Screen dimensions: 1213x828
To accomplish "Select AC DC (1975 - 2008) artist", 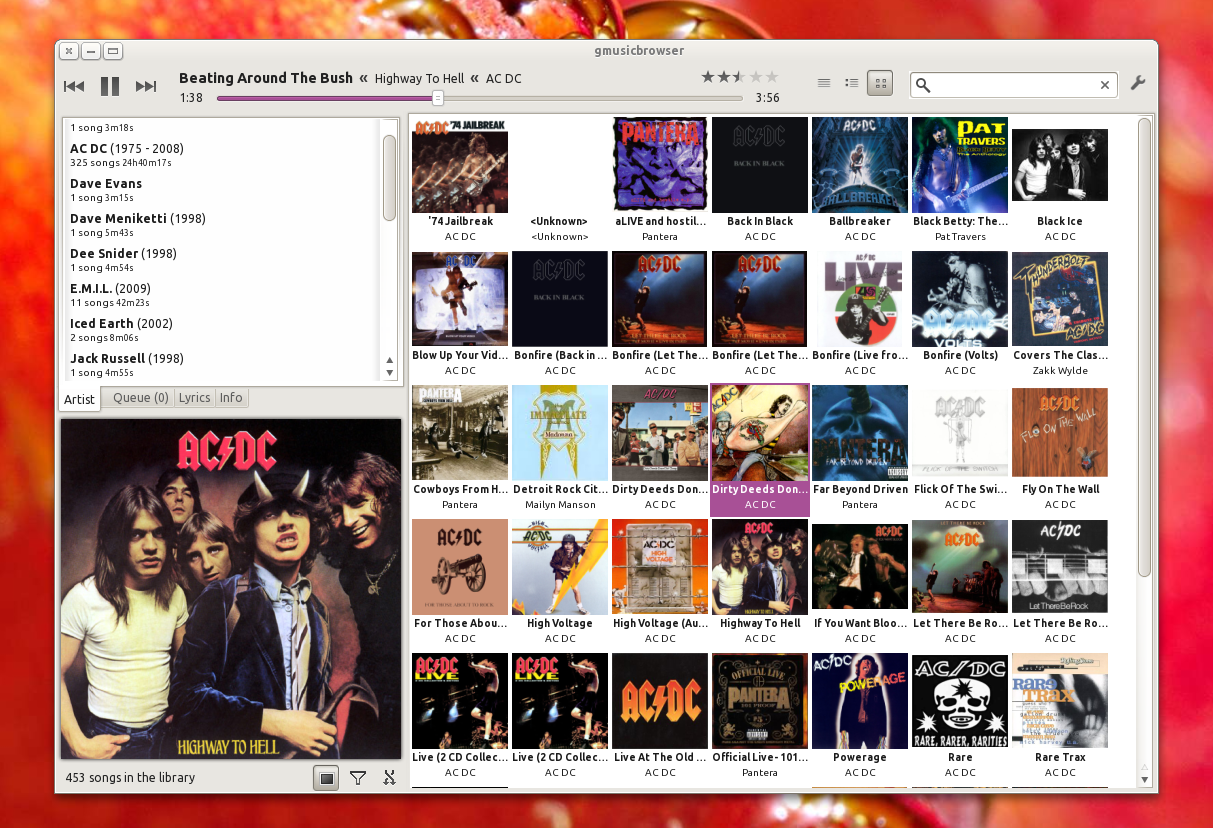I will tap(222, 154).
